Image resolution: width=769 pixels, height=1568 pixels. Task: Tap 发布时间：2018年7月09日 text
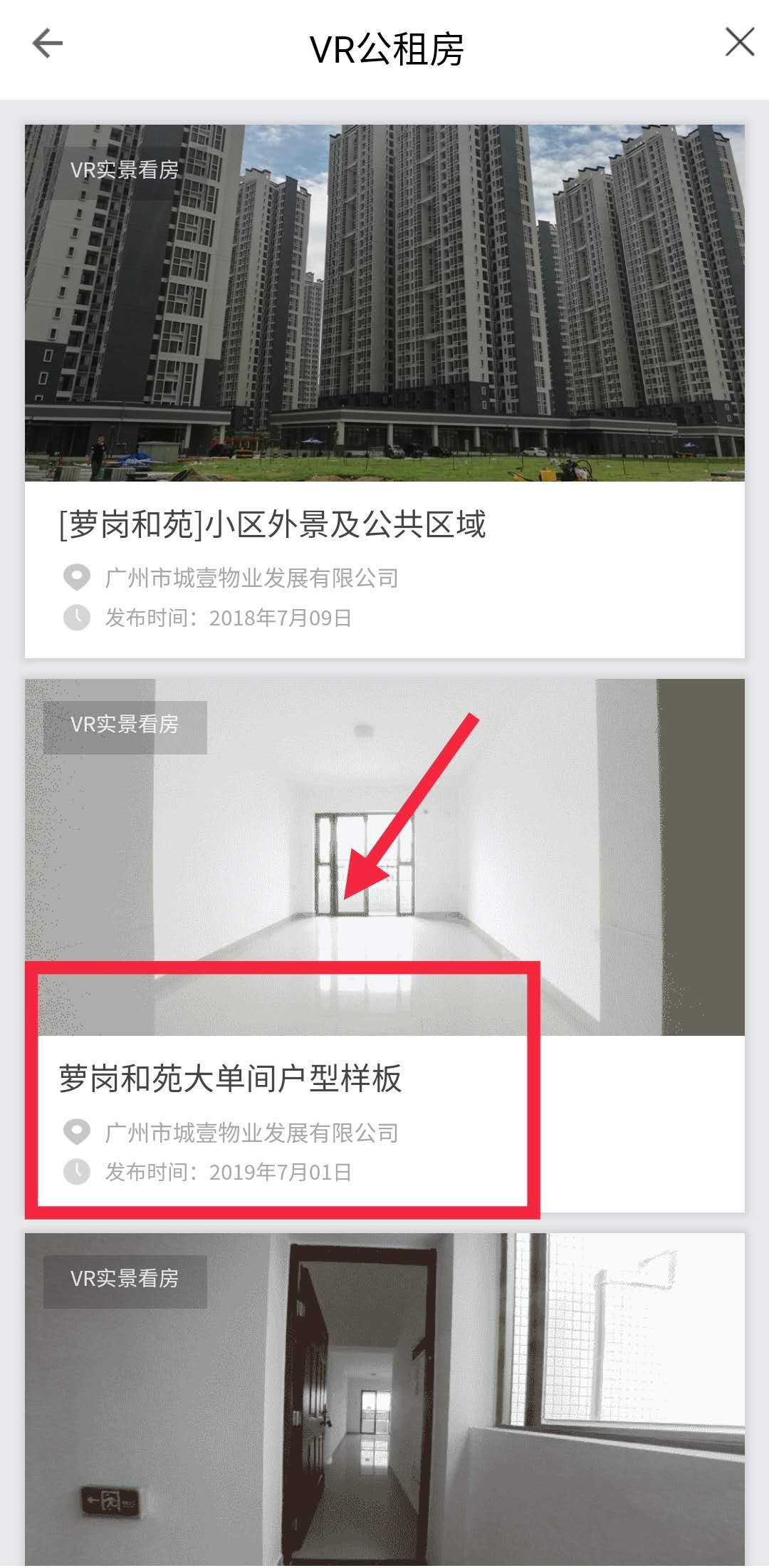coord(229,618)
